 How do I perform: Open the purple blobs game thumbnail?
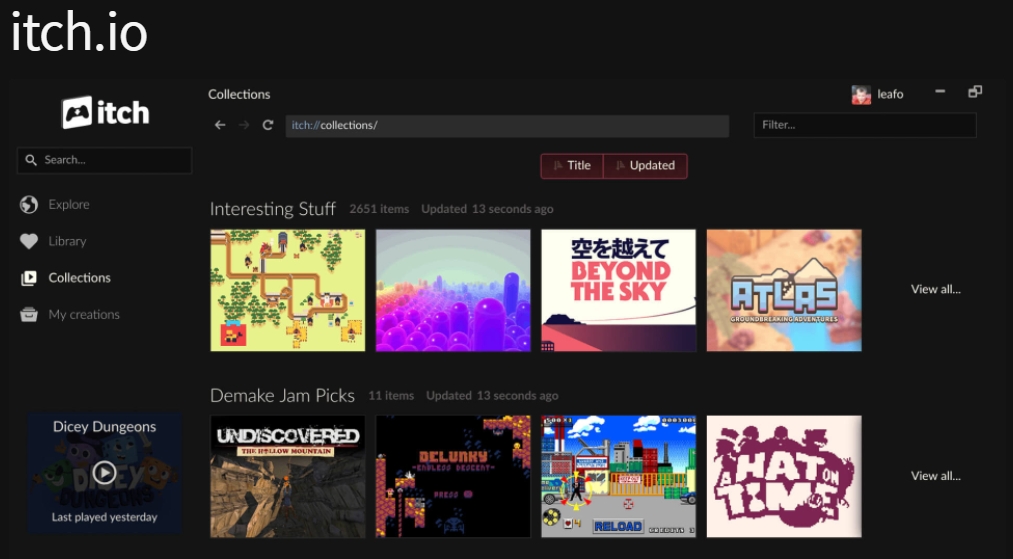pyautogui.click(x=453, y=290)
